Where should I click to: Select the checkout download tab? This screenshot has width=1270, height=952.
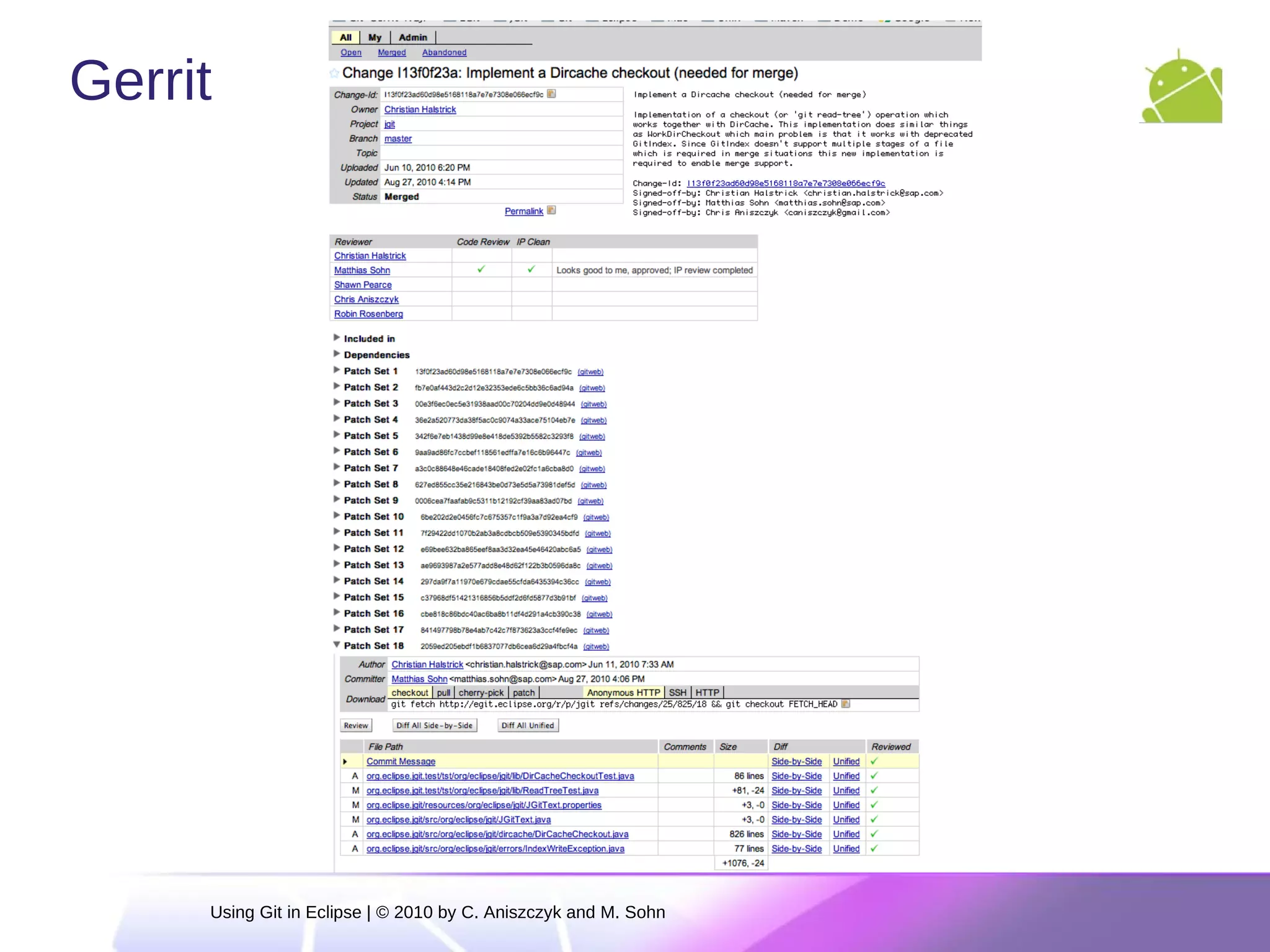[x=410, y=692]
